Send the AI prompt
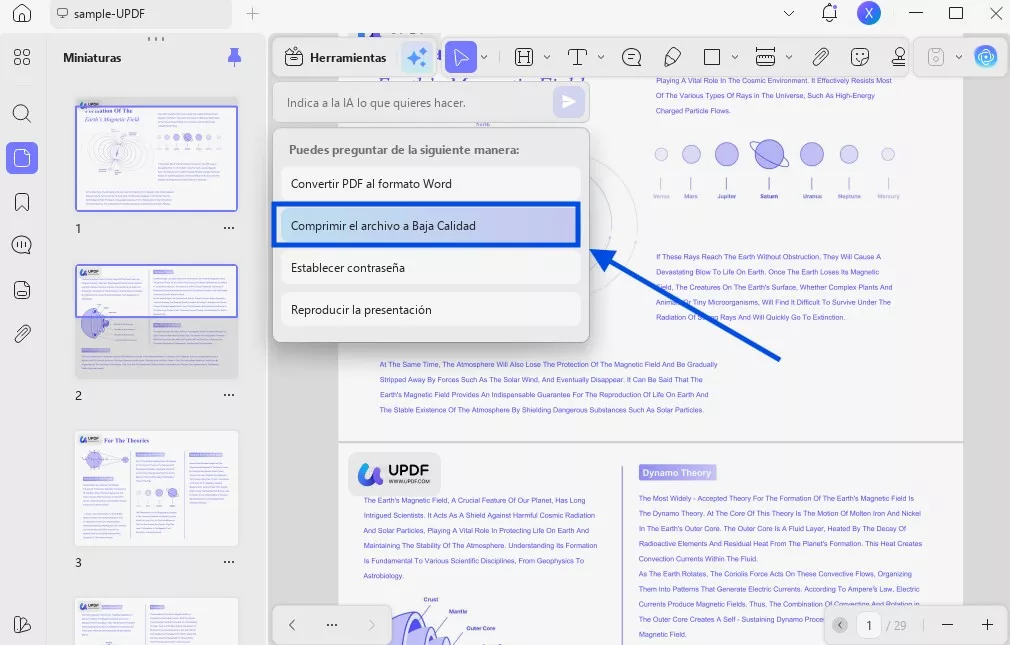Image resolution: width=1010 pixels, height=645 pixels. (x=569, y=102)
